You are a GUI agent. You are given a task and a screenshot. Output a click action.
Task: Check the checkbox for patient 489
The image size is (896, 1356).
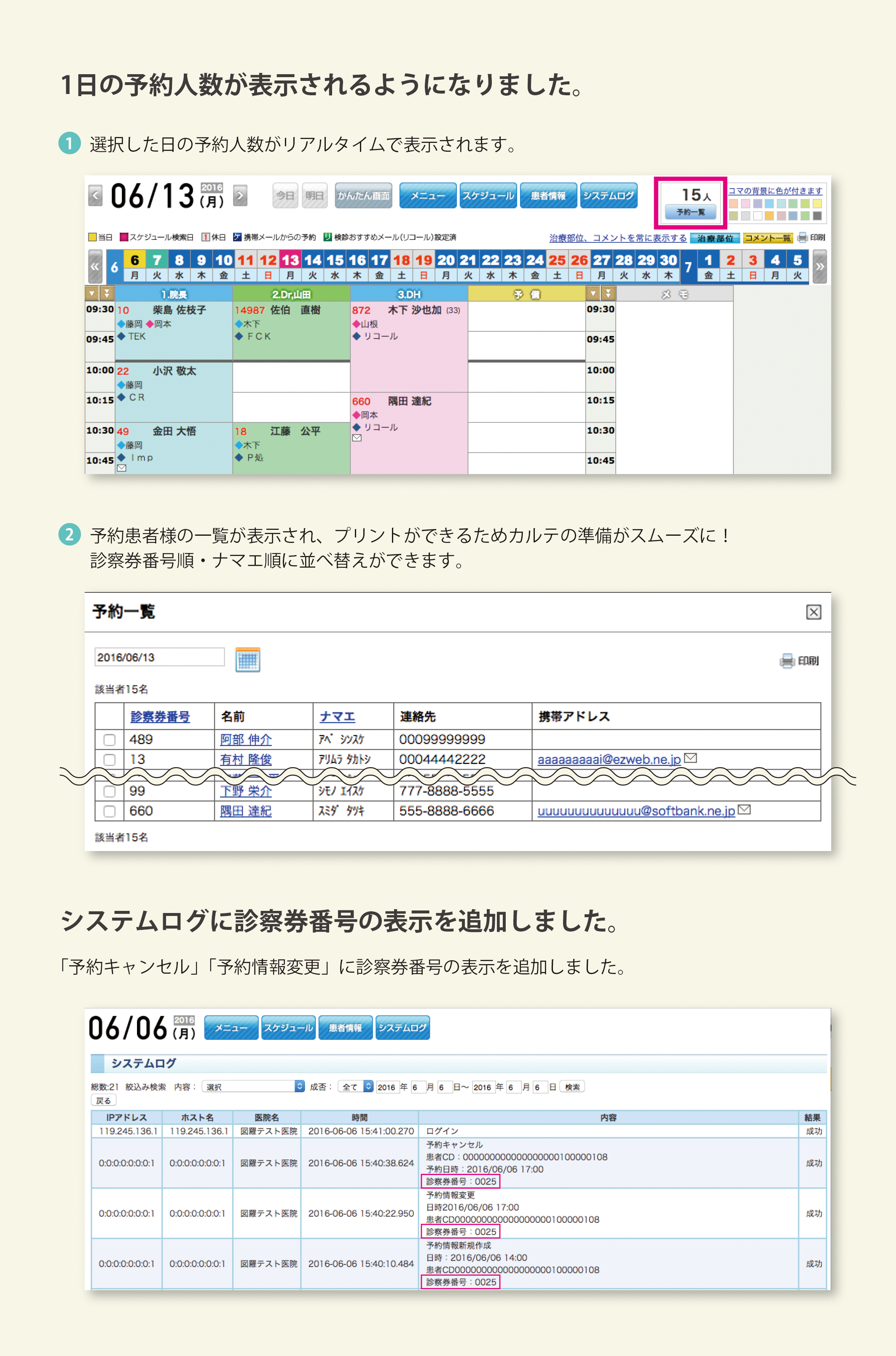109,739
